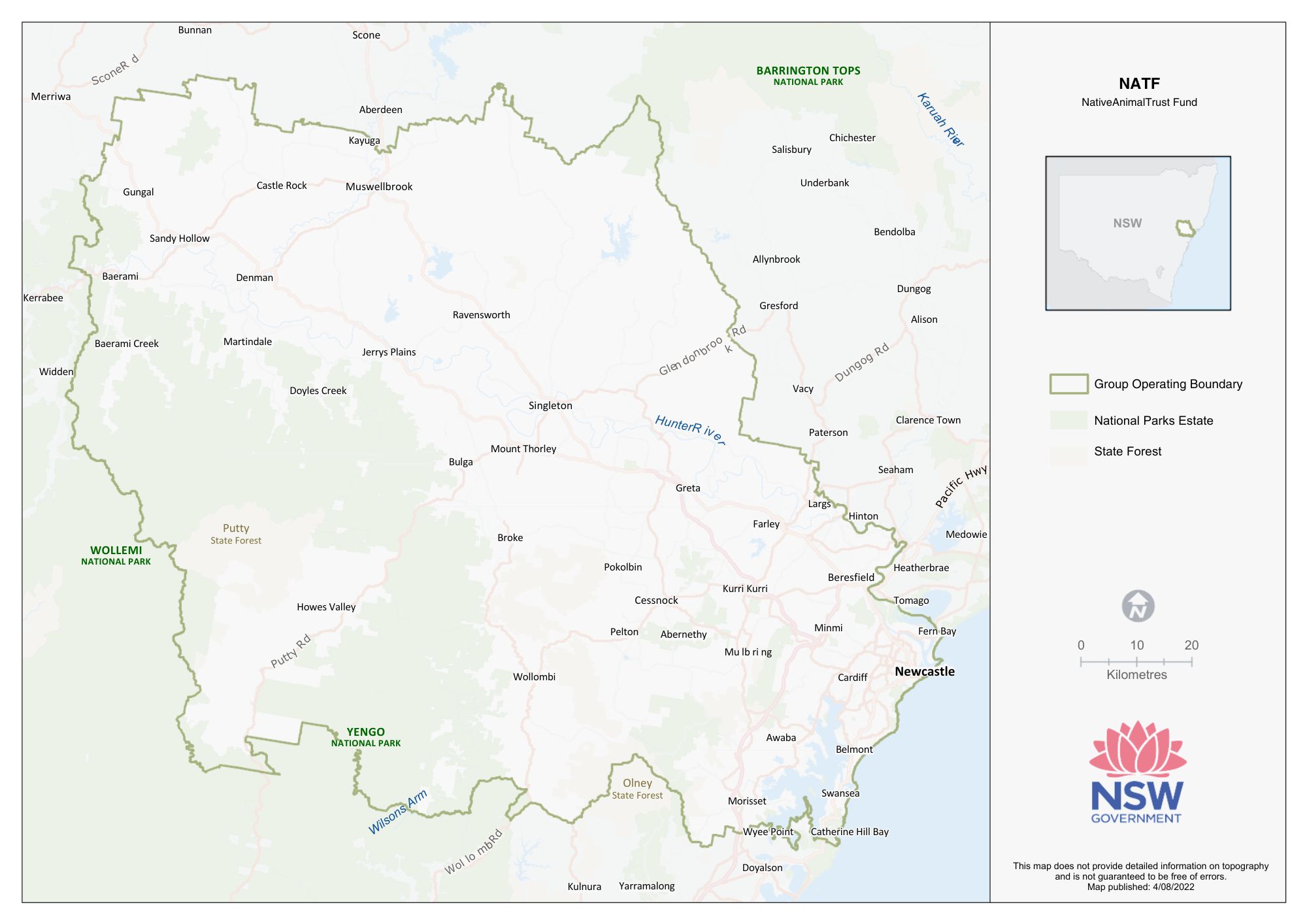The image size is (1307, 924).
Task: Click the Muswellbrook town label
Action: (379, 187)
